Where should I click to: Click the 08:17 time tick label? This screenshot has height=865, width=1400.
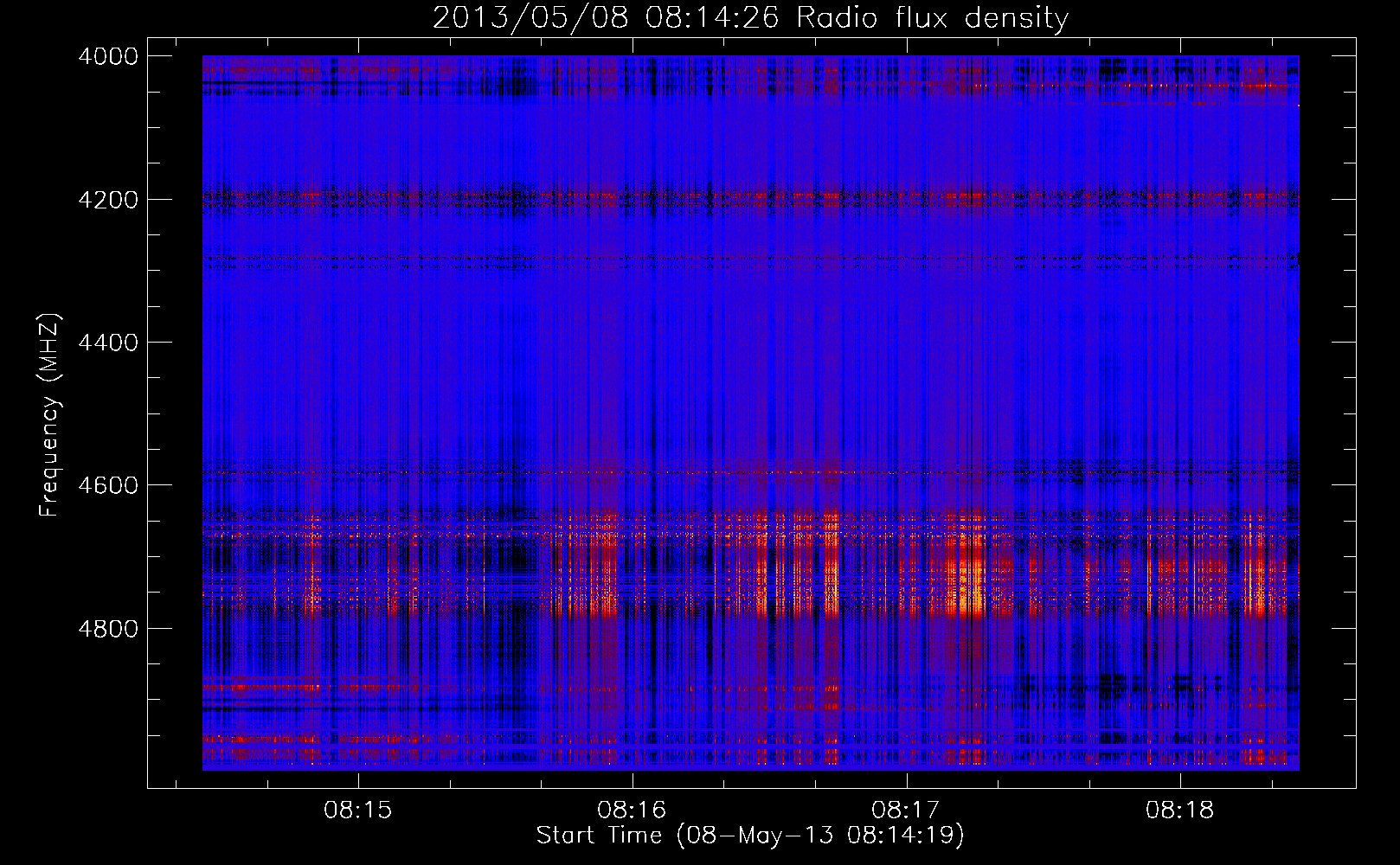[906, 811]
